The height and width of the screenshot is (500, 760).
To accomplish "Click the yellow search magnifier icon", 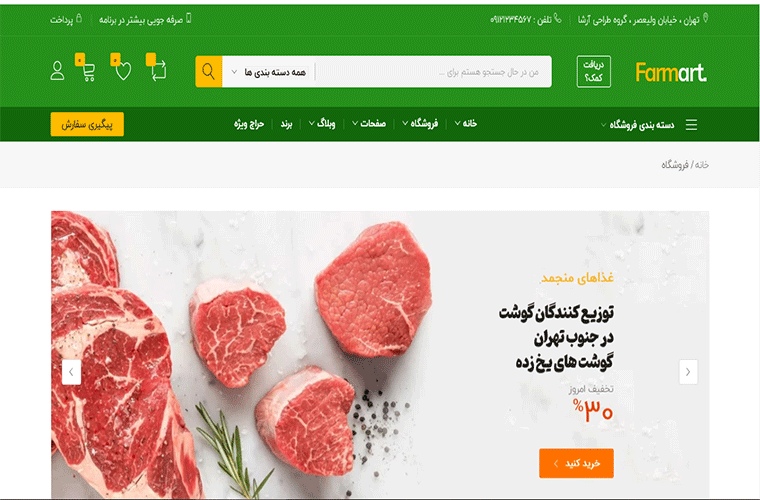I will (208, 72).
